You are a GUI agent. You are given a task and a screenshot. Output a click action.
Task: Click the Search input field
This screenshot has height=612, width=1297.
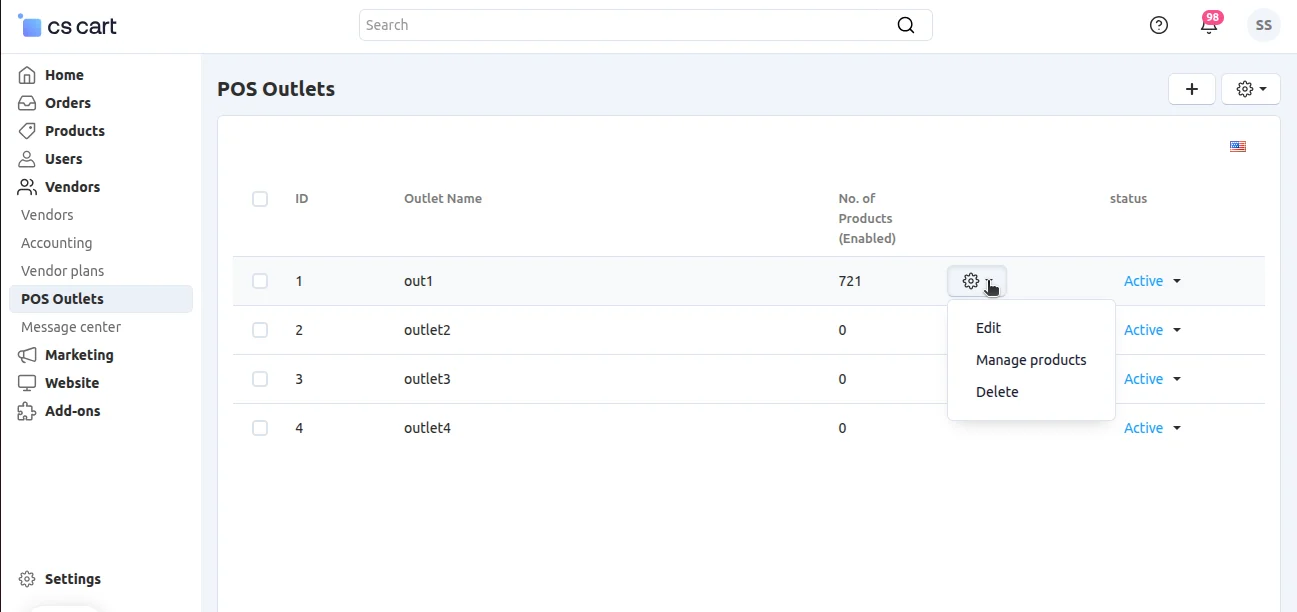pyautogui.click(x=625, y=26)
